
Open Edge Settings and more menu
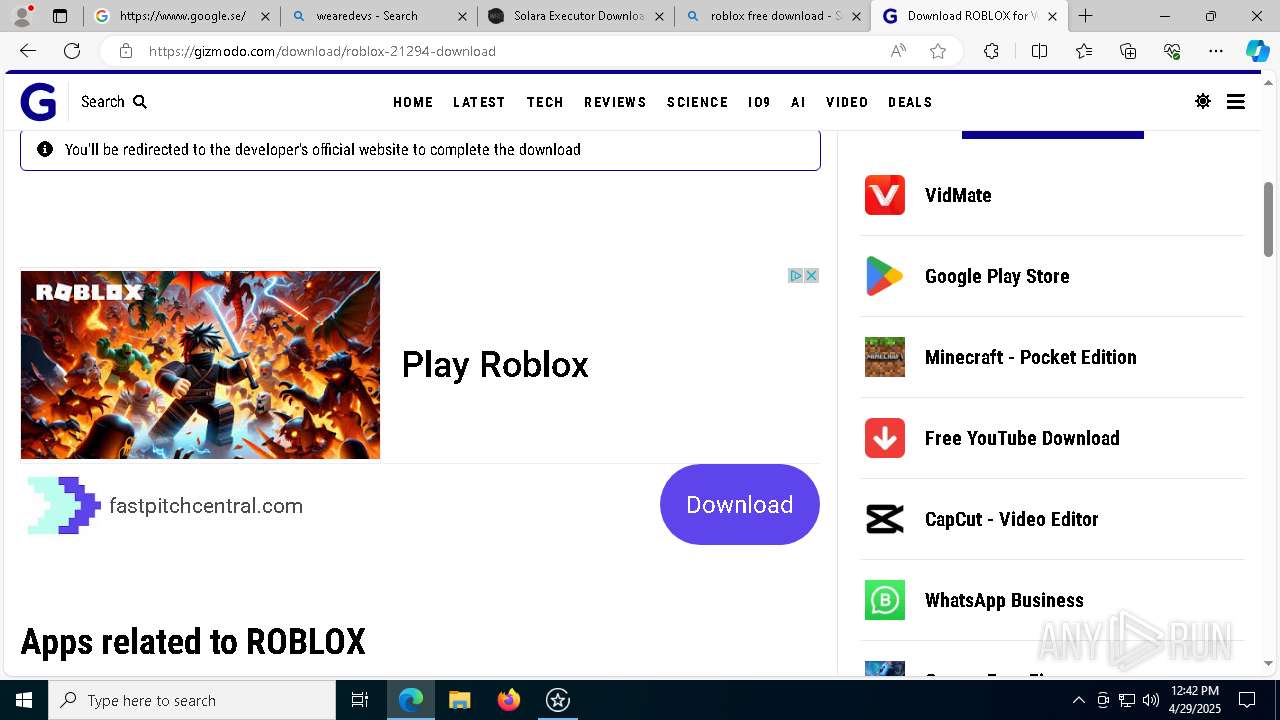(x=1216, y=51)
